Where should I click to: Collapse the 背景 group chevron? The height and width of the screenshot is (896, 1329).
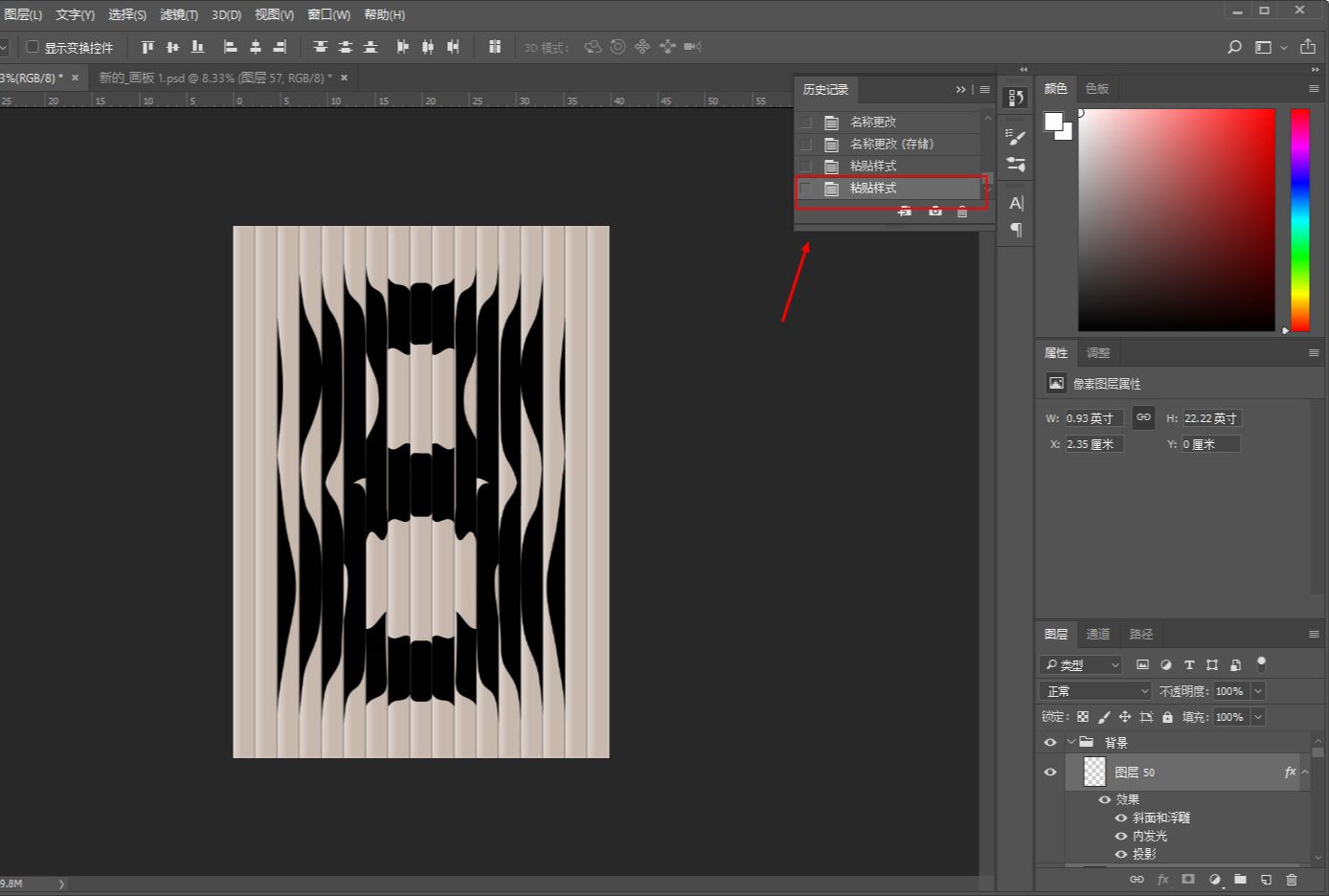1070,742
